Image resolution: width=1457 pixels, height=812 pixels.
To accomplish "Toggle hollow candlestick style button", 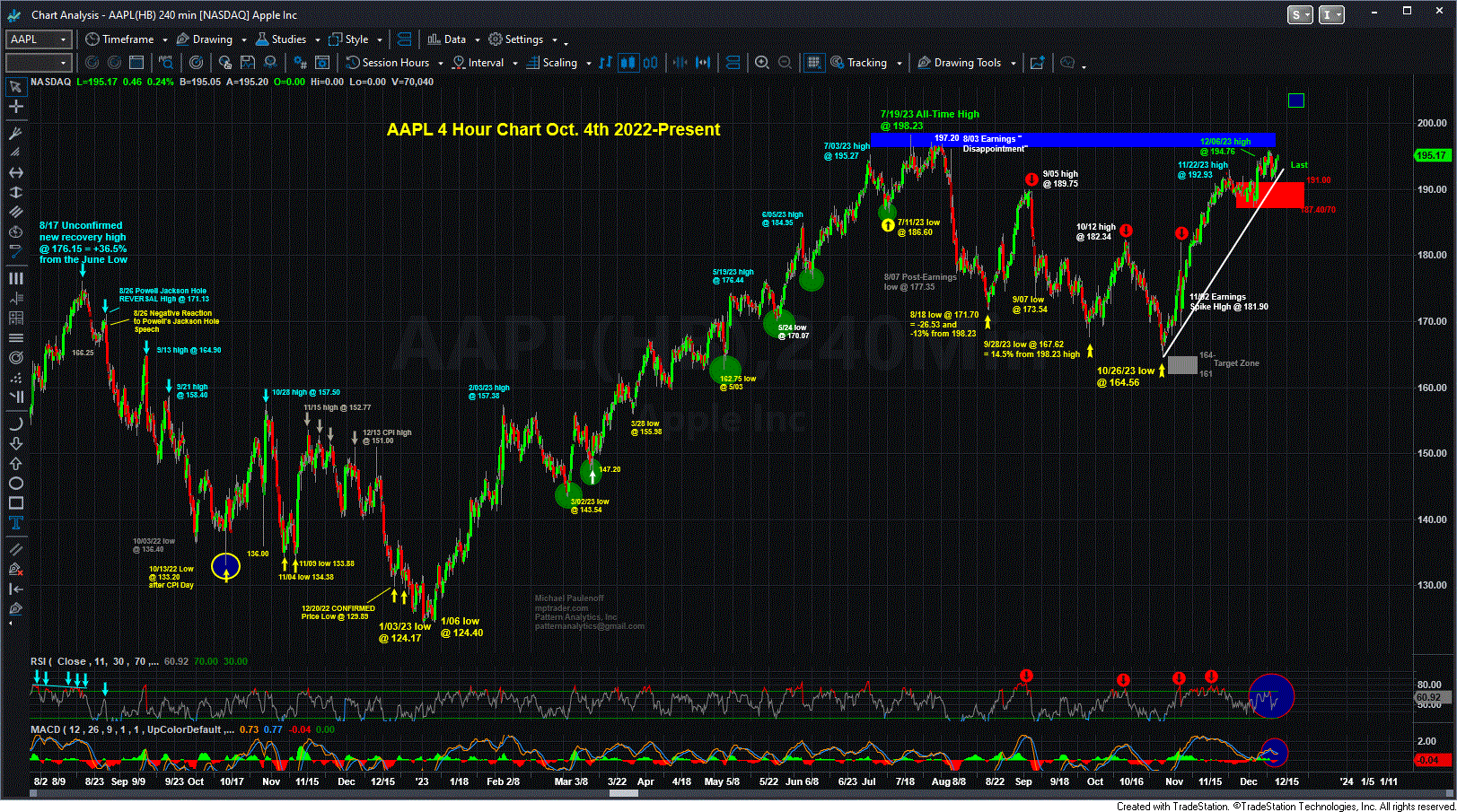I will [650, 63].
